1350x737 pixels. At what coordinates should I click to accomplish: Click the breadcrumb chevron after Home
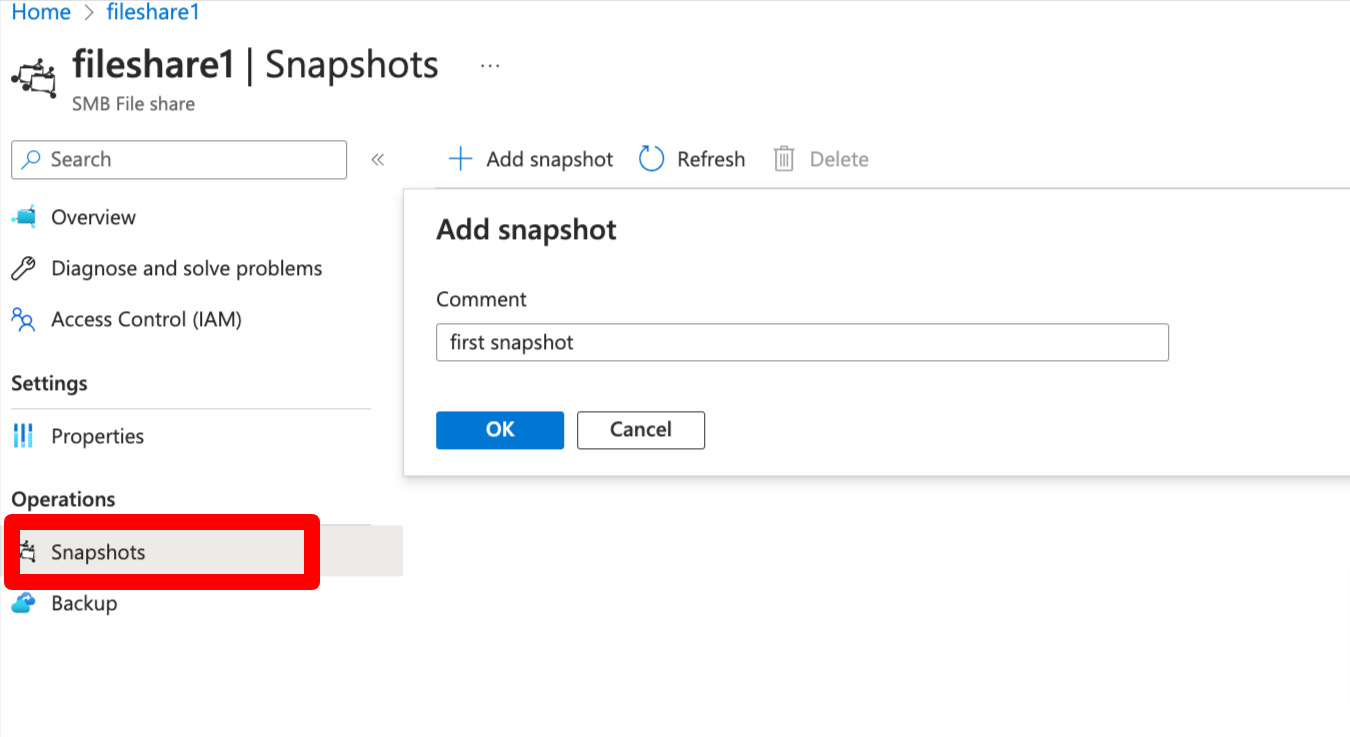coord(91,12)
